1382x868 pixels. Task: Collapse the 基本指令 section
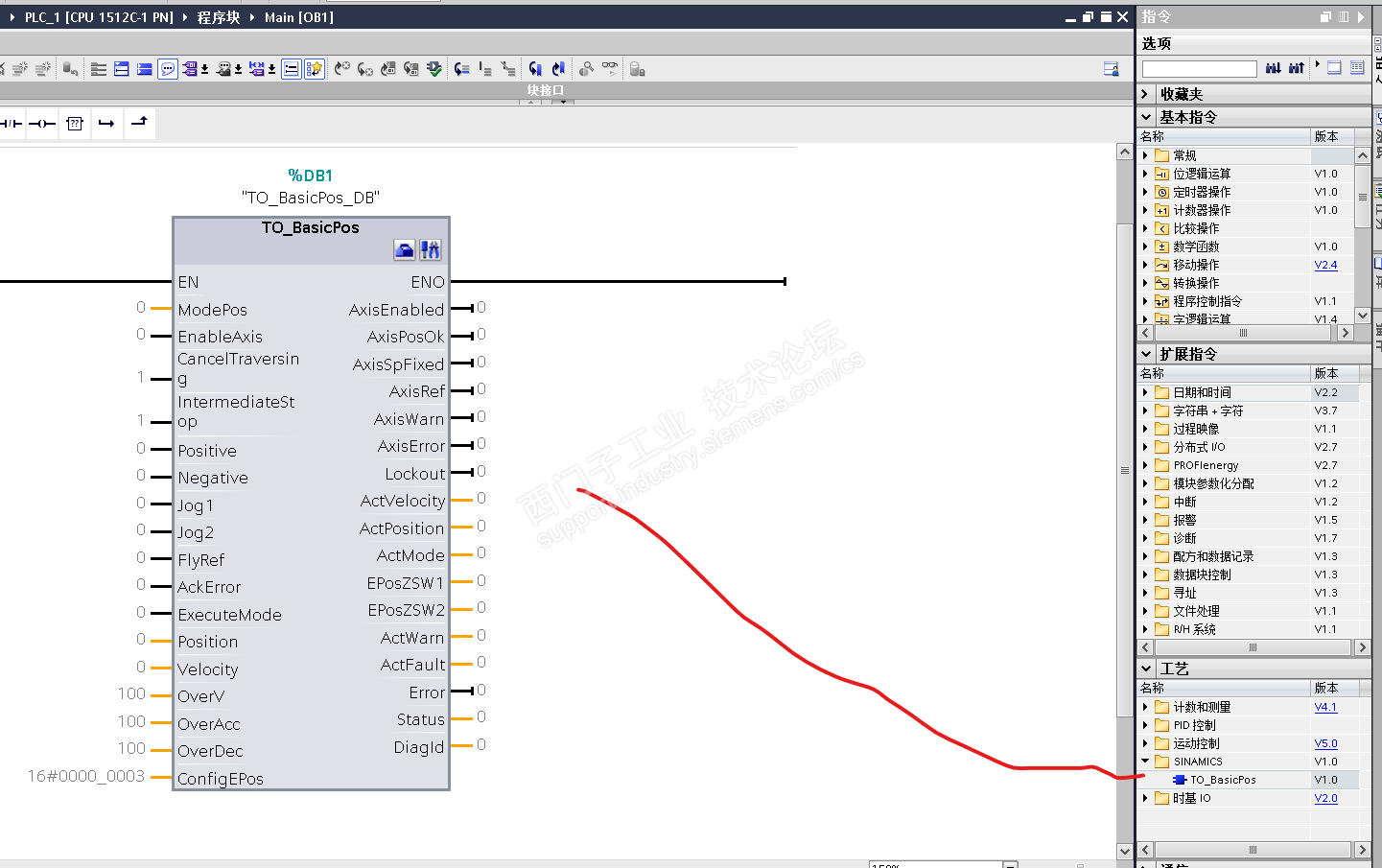point(1146,117)
